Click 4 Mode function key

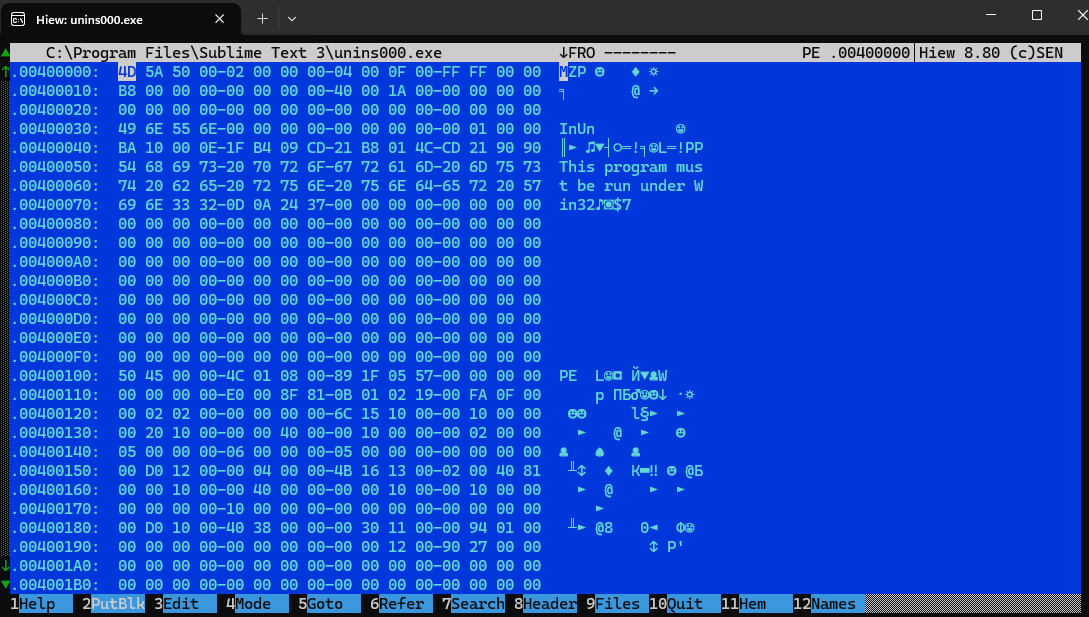pos(257,604)
